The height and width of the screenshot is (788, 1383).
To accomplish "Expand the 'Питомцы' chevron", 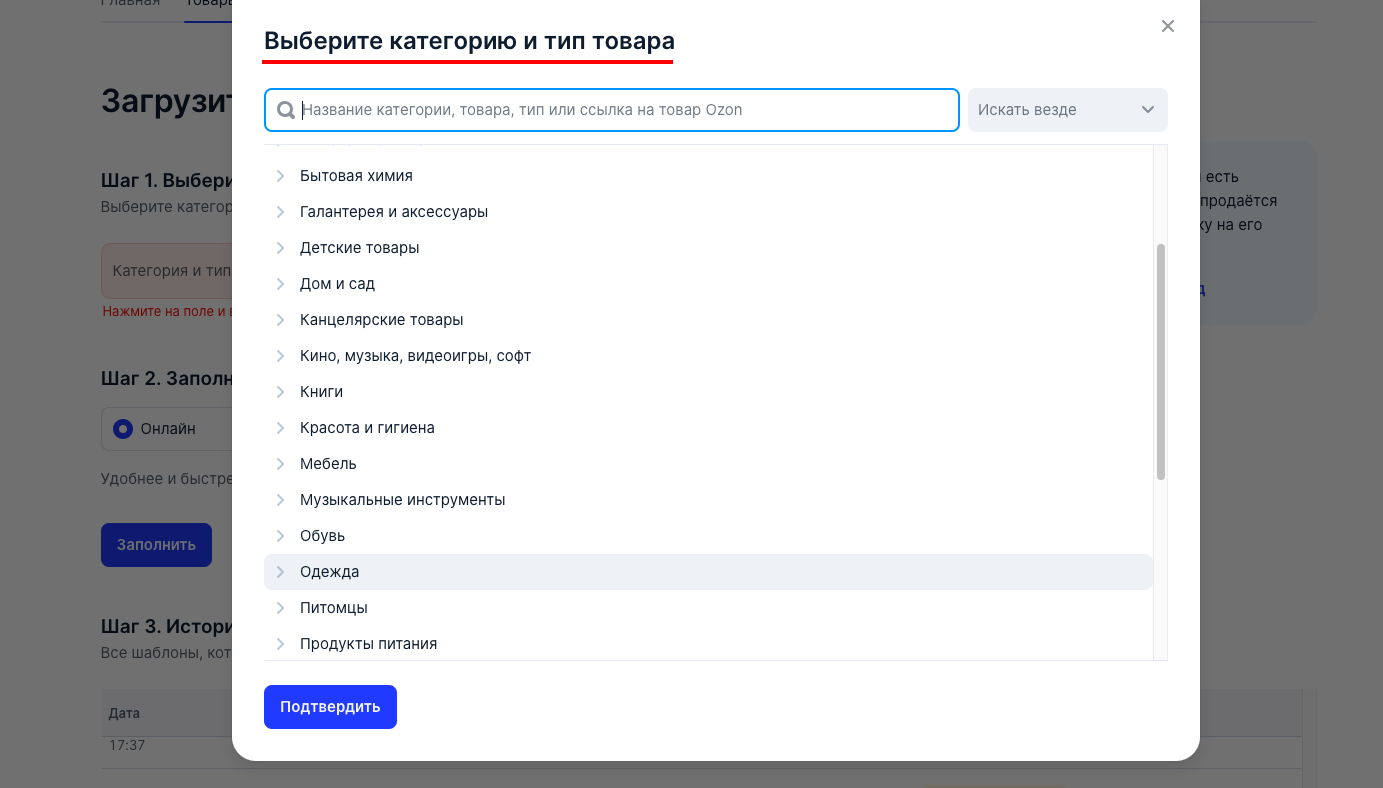I will coord(281,608).
